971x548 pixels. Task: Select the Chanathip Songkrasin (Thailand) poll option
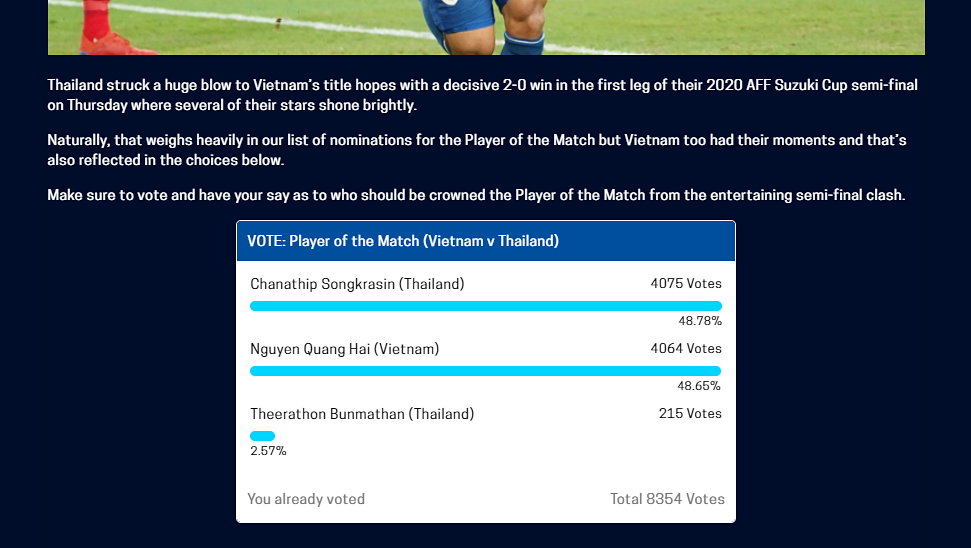357,284
